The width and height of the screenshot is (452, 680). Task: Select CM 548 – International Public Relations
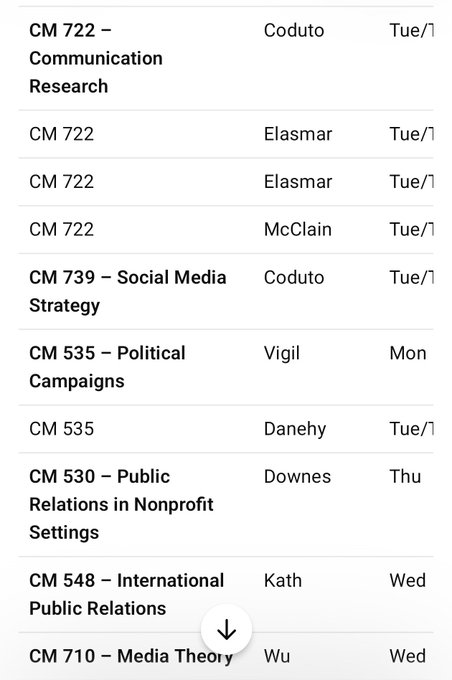click(127, 595)
